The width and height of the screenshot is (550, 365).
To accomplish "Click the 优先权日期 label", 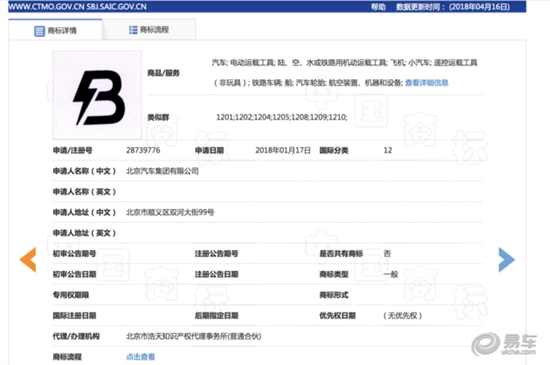I will pos(337,316).
